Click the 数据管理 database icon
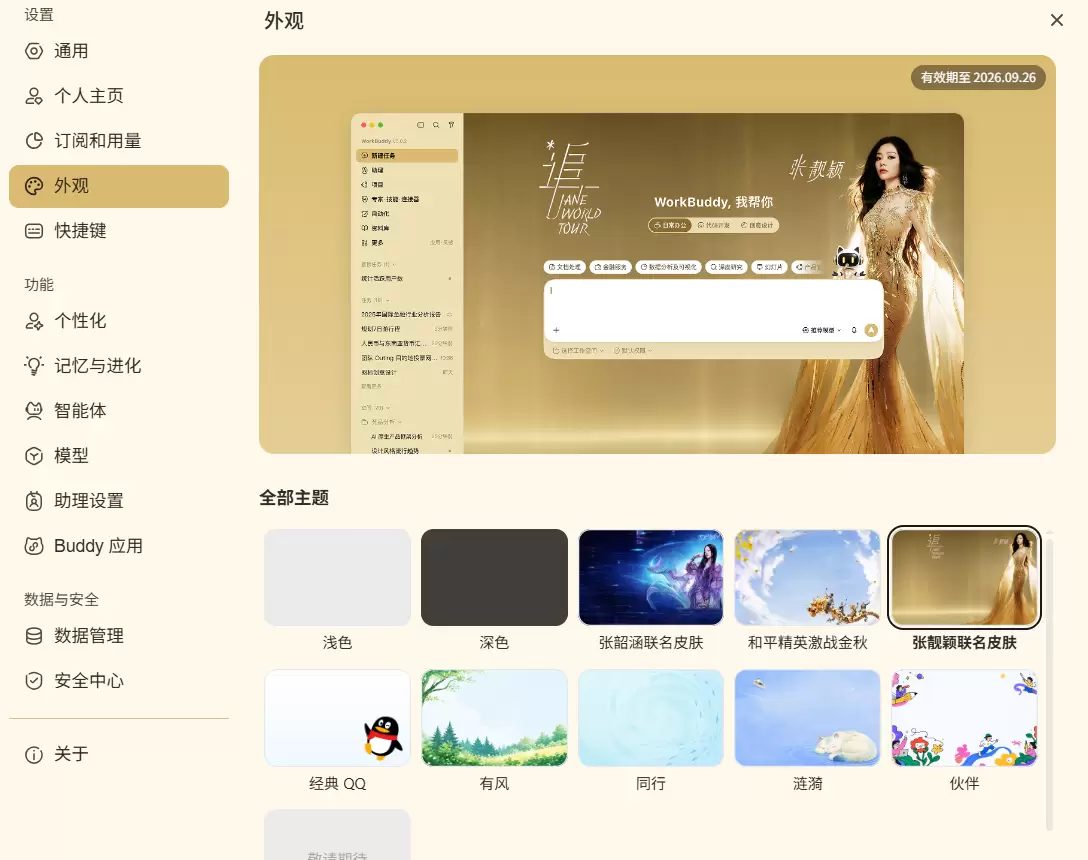This screenshot has height=860, width=1088. 34,636
